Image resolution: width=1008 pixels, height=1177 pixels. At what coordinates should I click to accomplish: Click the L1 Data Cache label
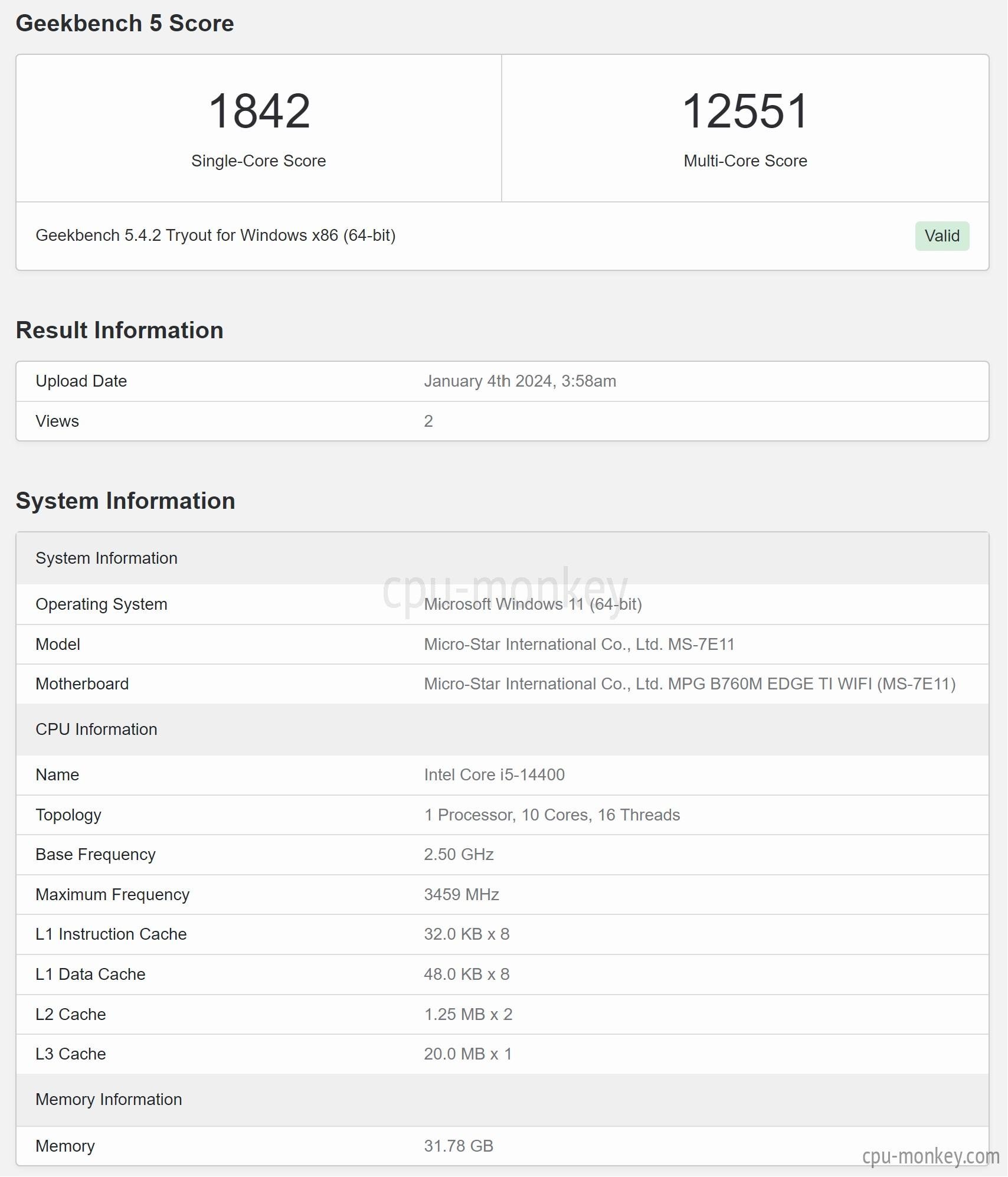coord(90,975)
